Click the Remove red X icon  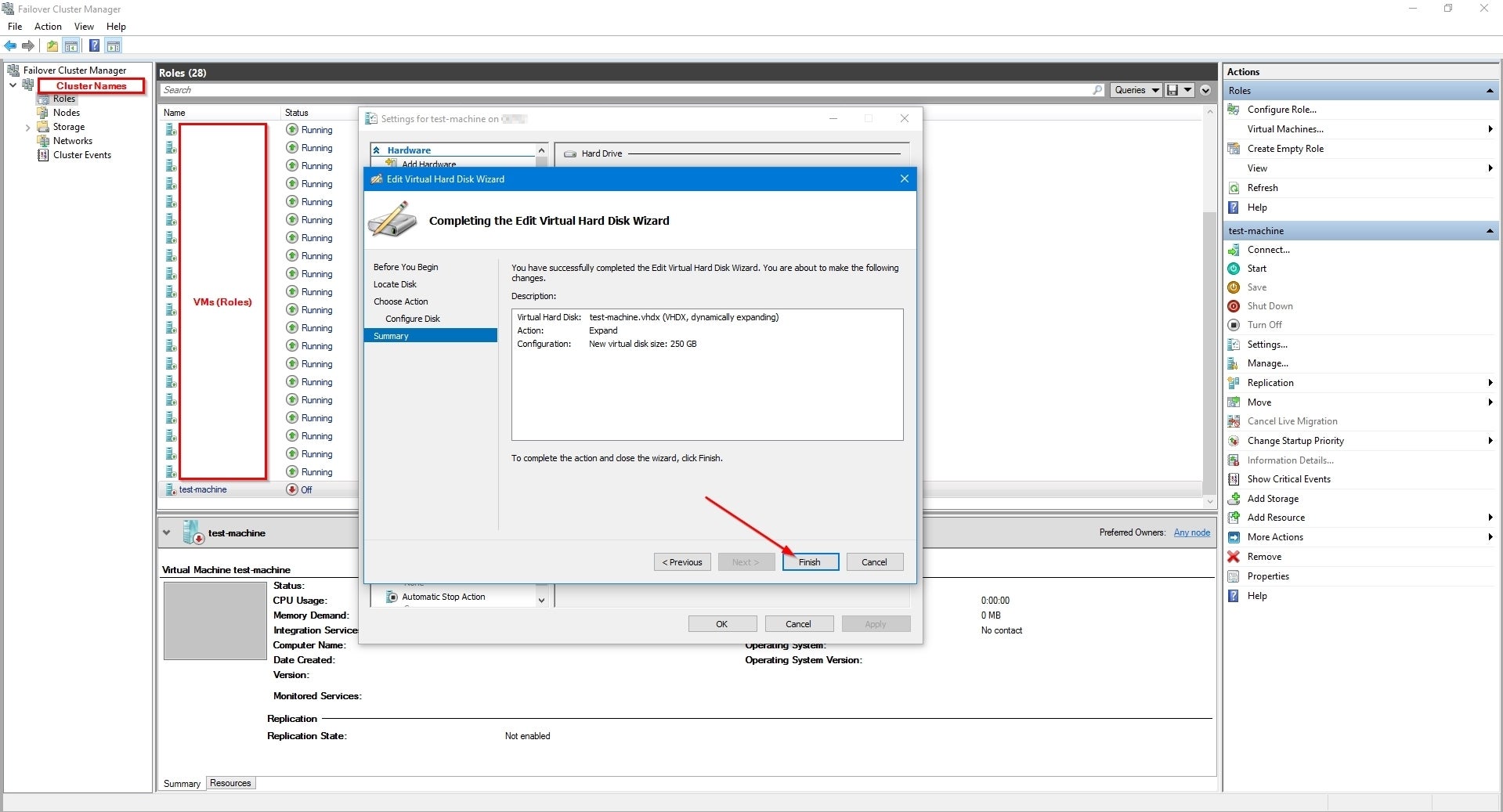pyautogui.click(x=1234, y=557)
